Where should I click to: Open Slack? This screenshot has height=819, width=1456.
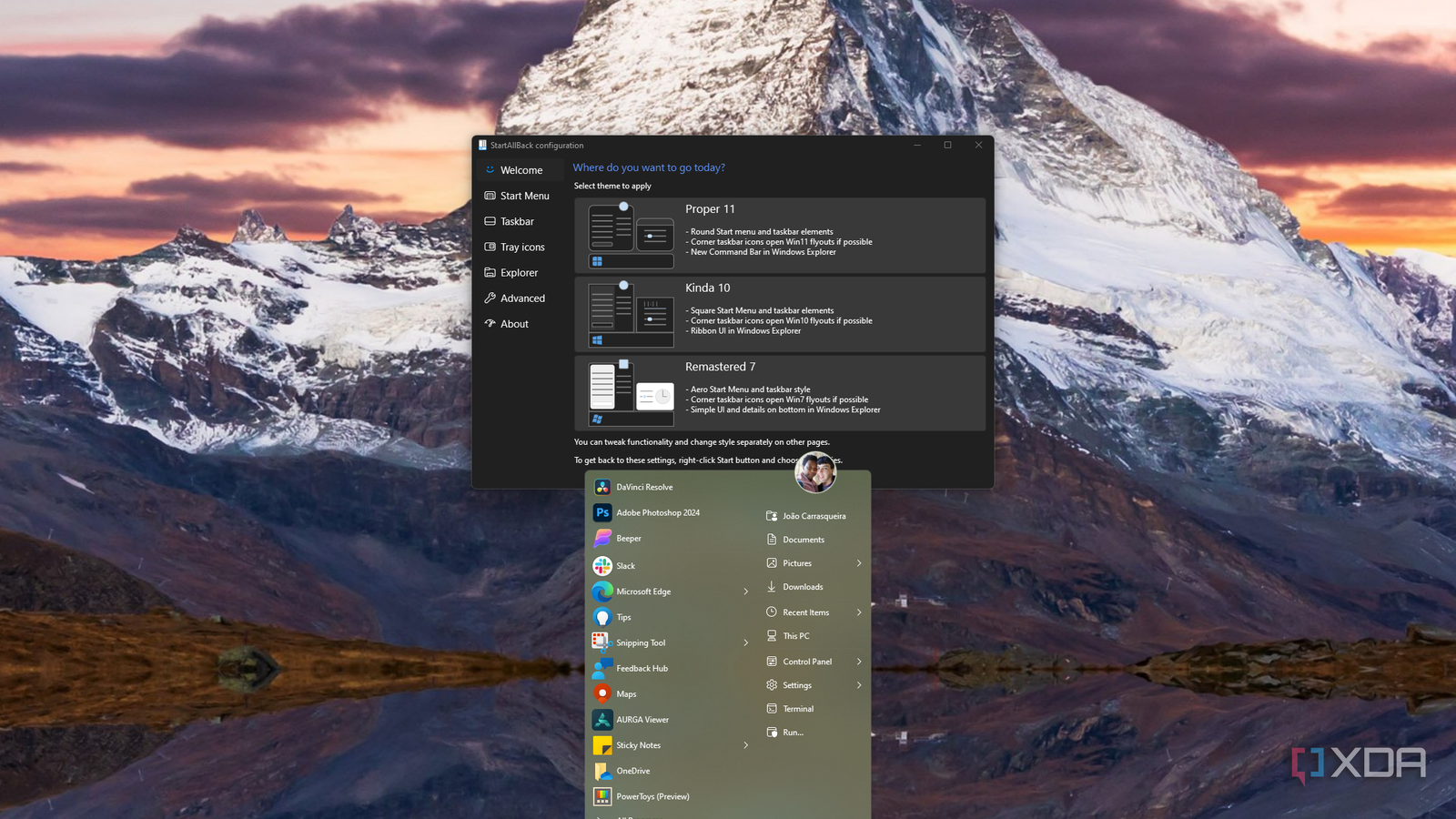[625, 565]
